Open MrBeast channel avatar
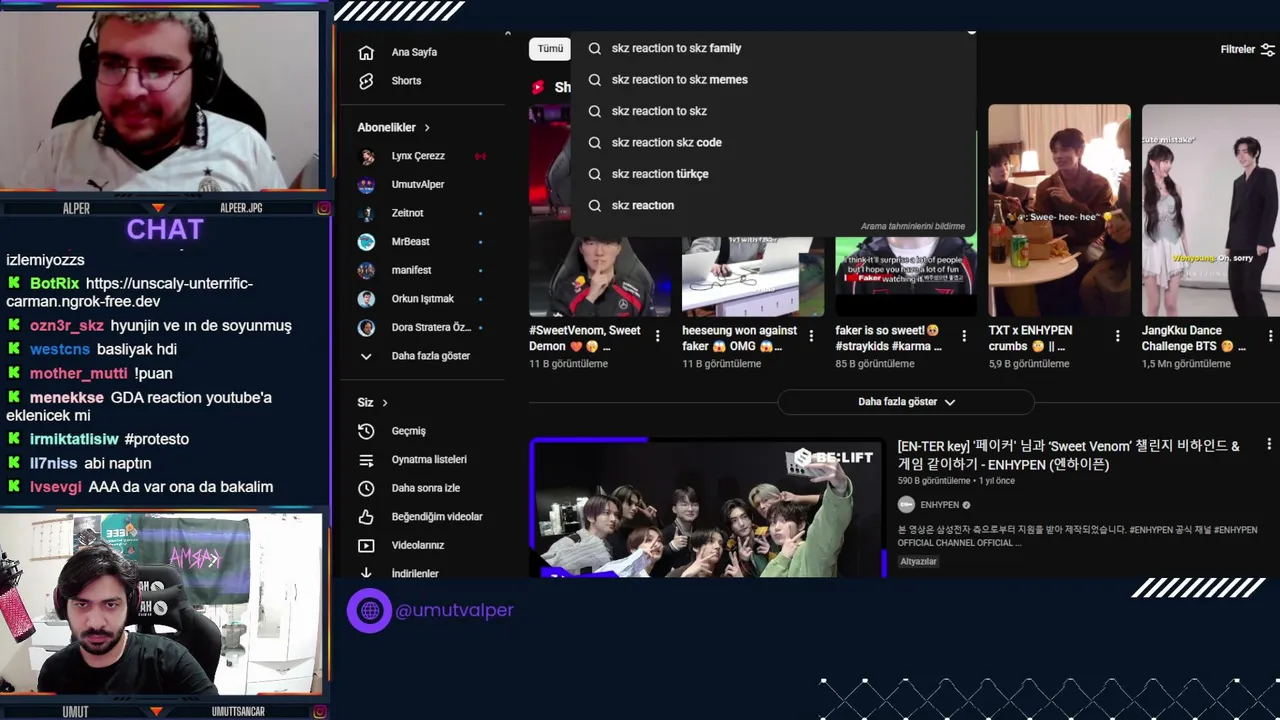Image resolution: width=1280 pixels, height=720 pixels. point(367,242)
